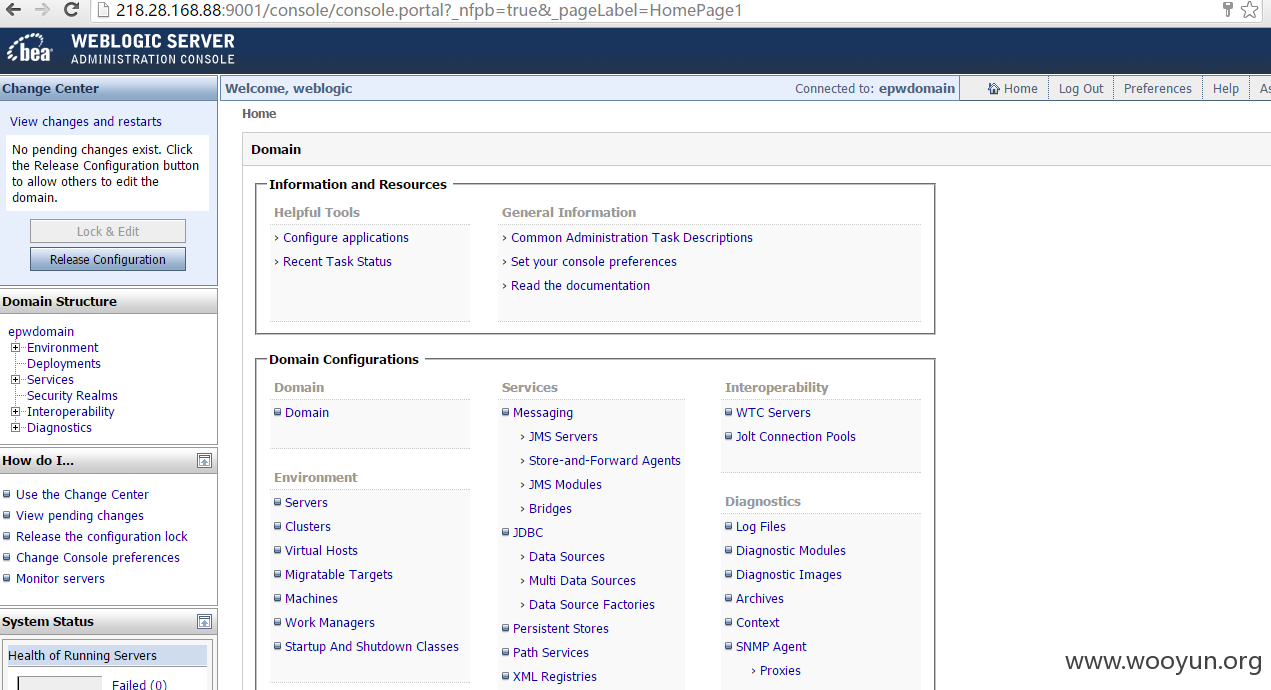Viewport: 1271px width, 690px height.
Task: Open the Migratable Targets link
Action: pyautogui.click(x=339, y=575)
